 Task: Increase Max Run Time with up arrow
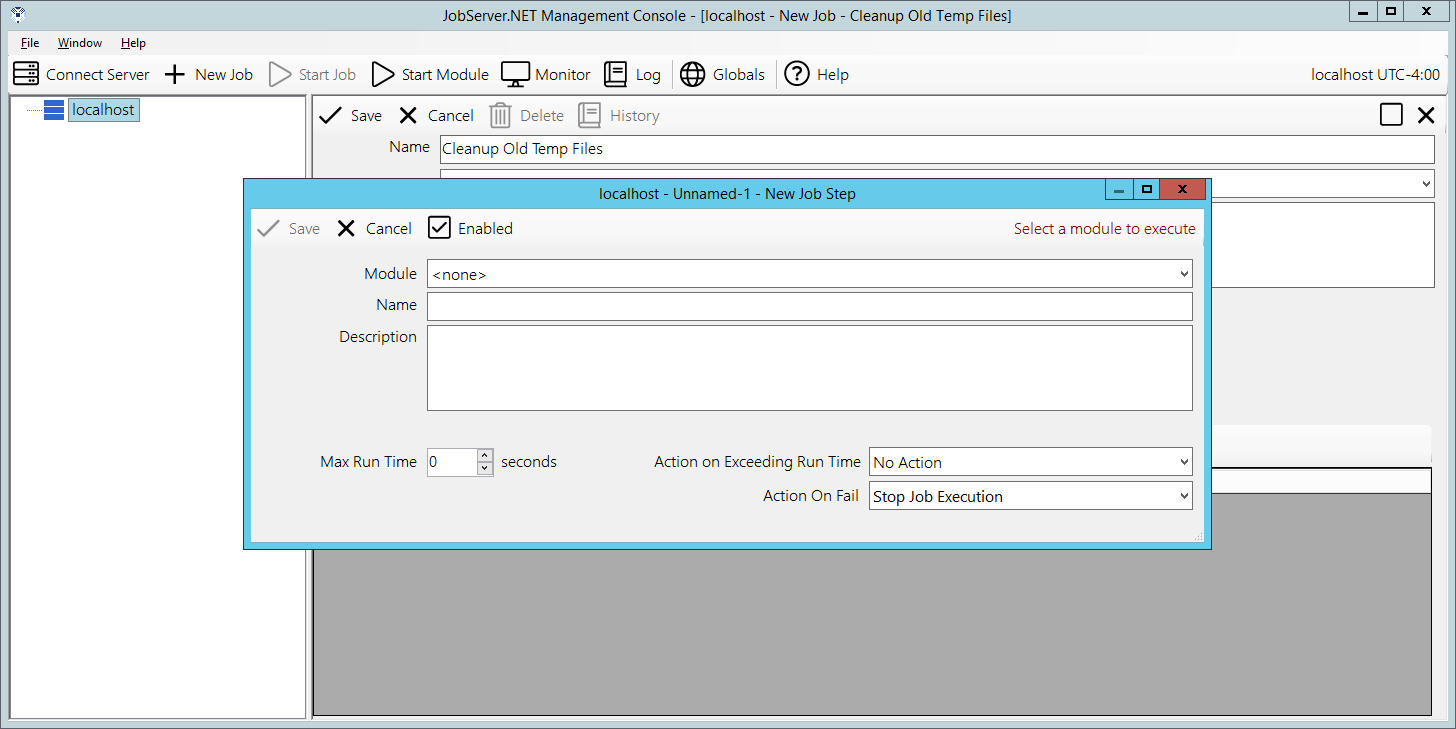pyautogui.click(x=485, y=456)
